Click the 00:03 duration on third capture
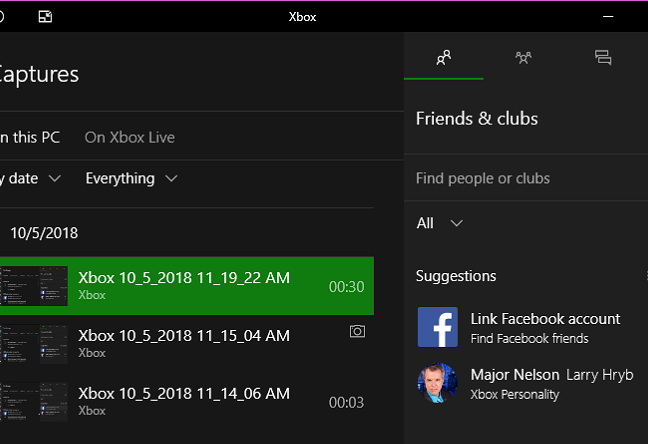648x444 pixels. pos(346,403)
